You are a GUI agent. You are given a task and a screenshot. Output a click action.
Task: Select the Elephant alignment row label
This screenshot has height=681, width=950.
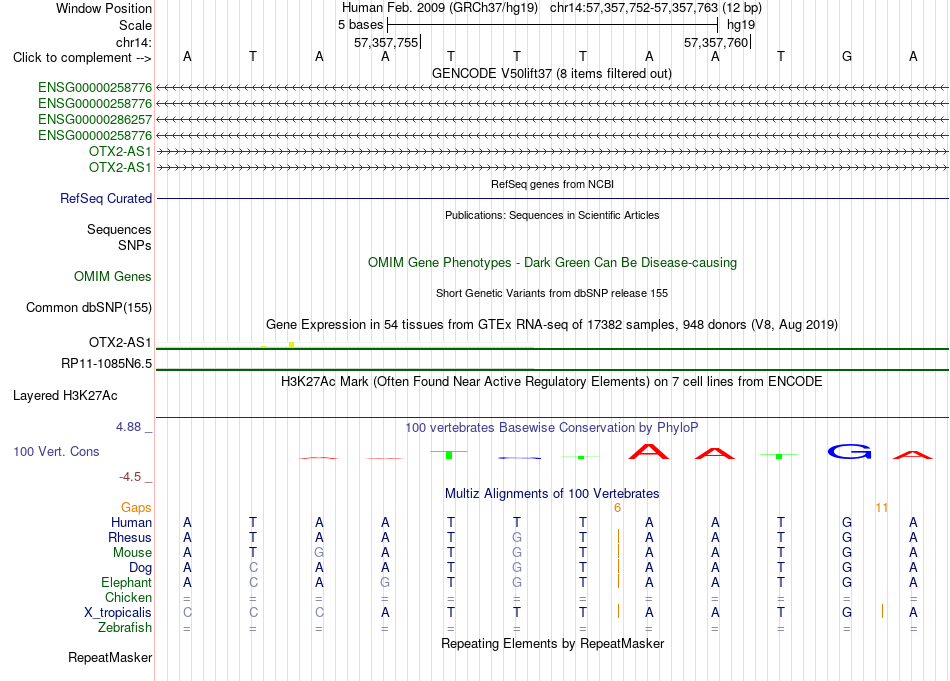(x=126, y=582)
